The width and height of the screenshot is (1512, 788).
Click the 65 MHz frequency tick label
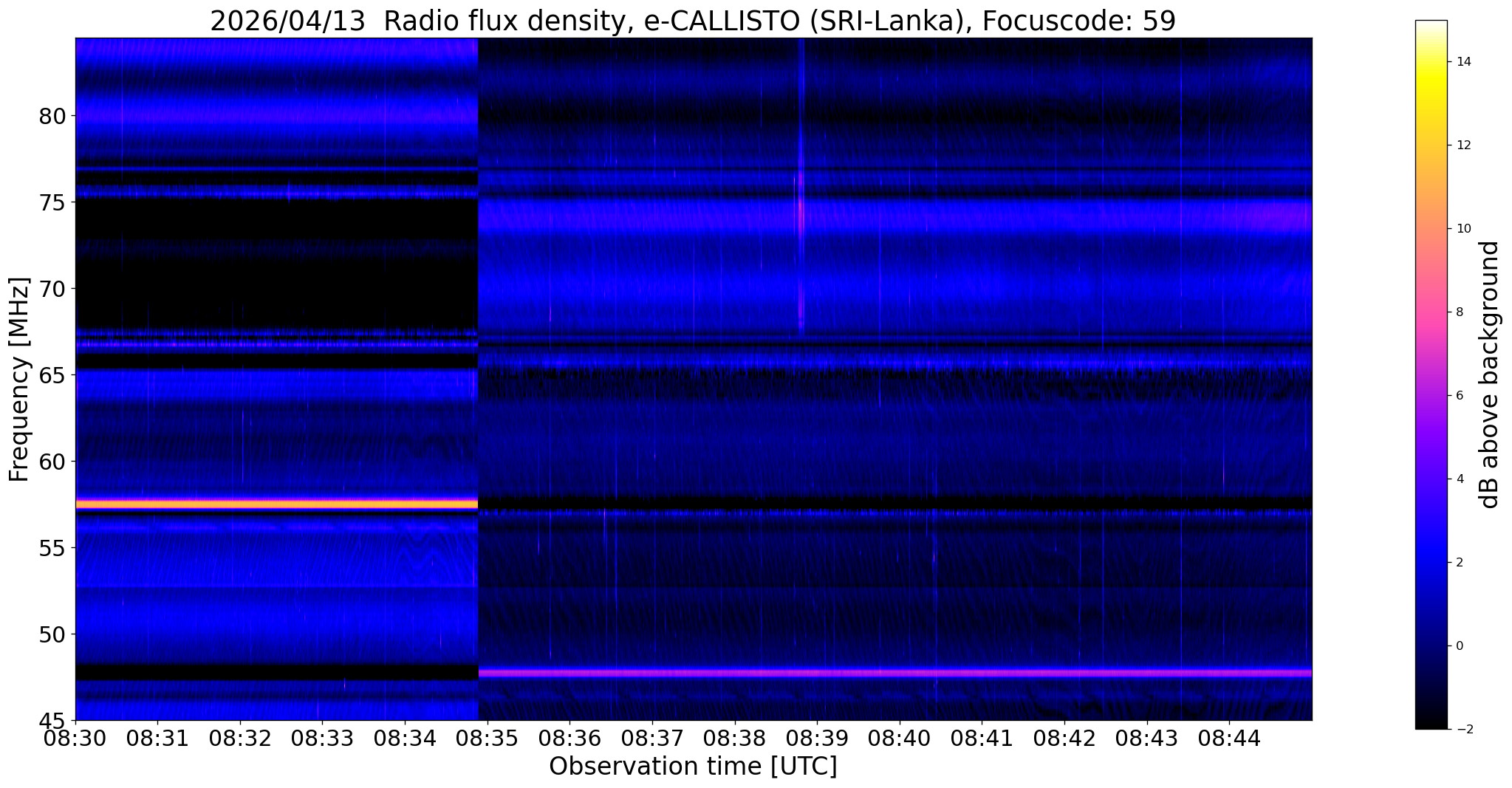53,375
